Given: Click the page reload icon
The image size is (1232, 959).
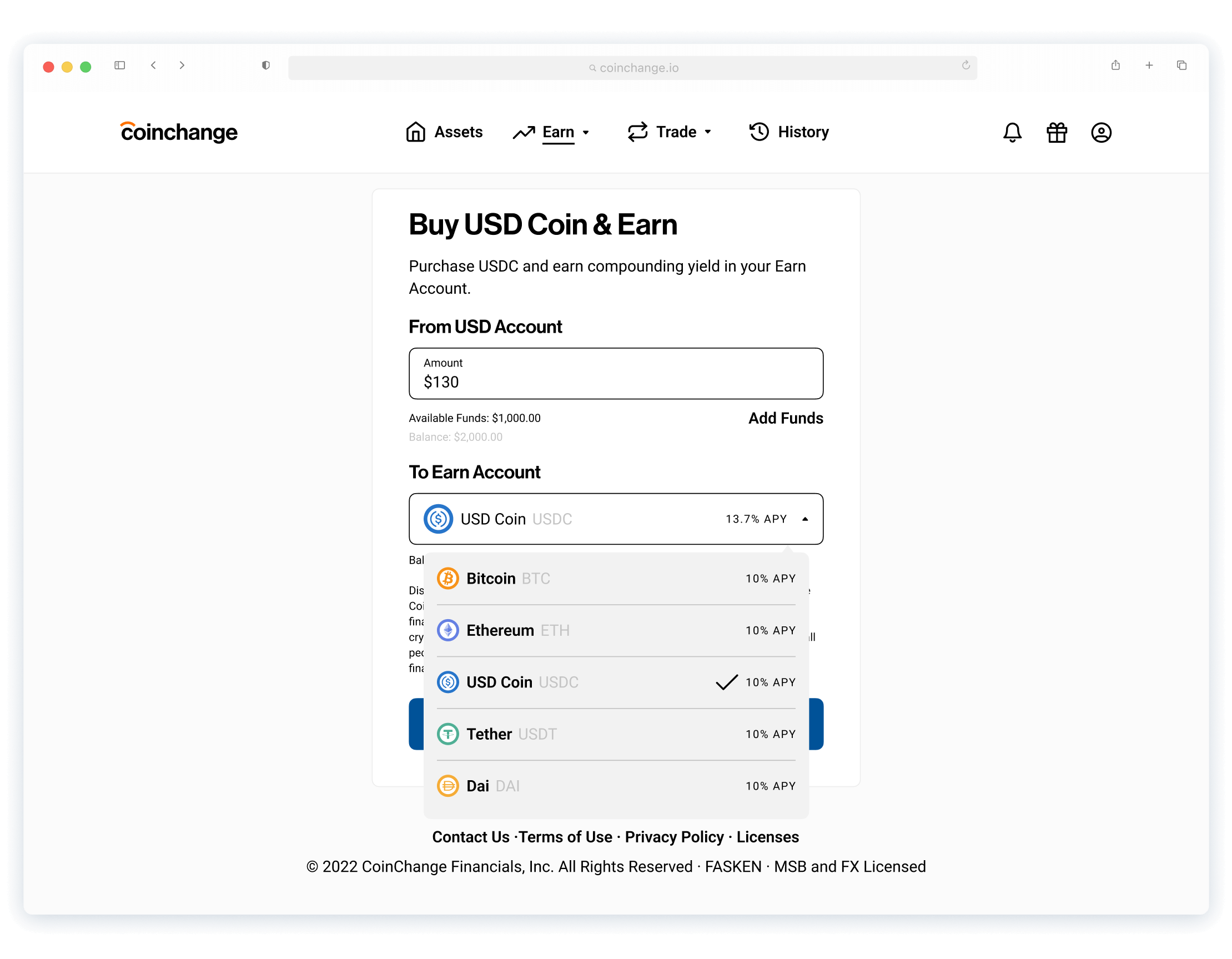Looking at the screenshot, I should (x=966, y=66).
